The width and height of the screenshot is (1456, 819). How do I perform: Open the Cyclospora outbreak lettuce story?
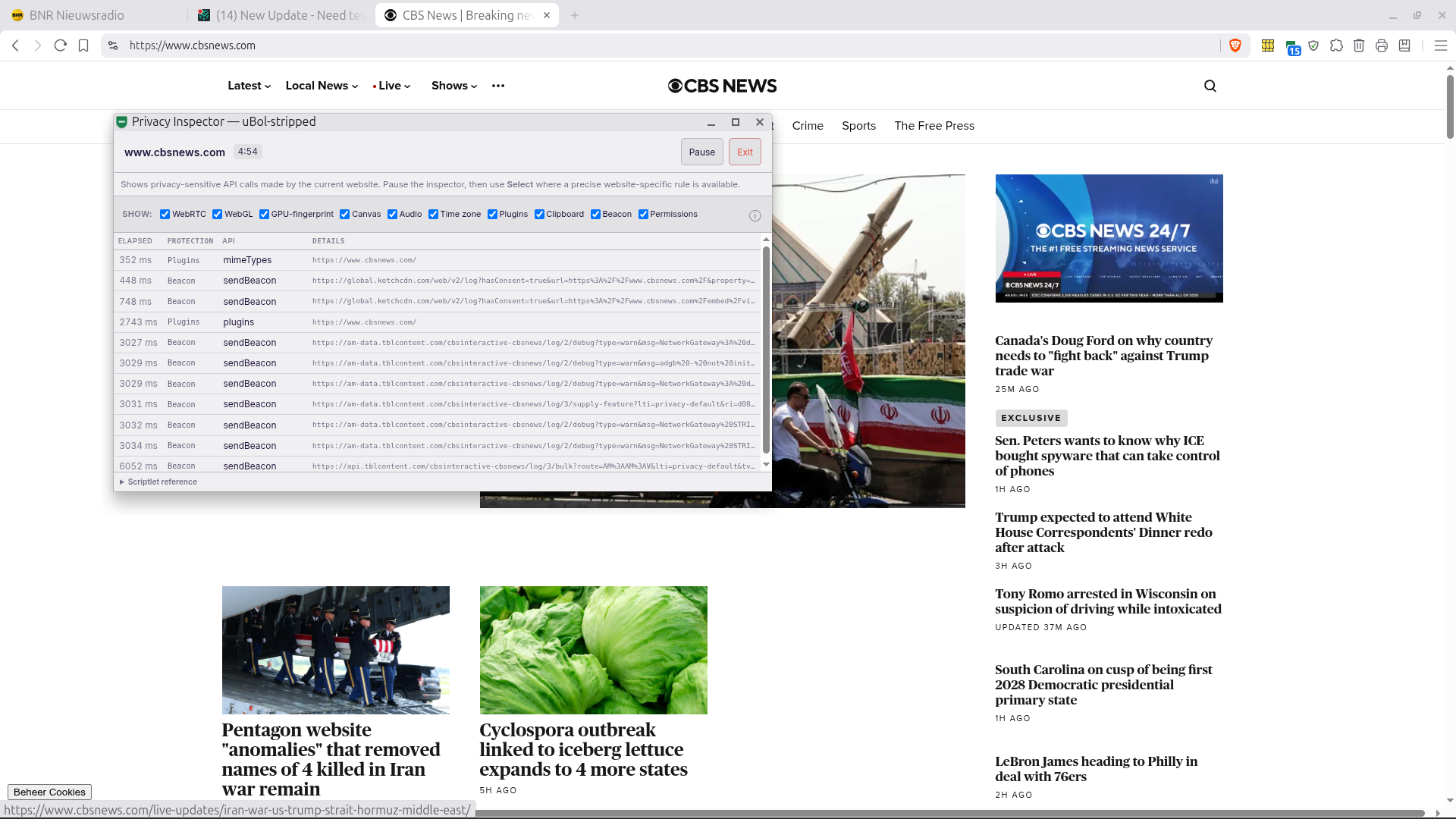tap(583, 749)
